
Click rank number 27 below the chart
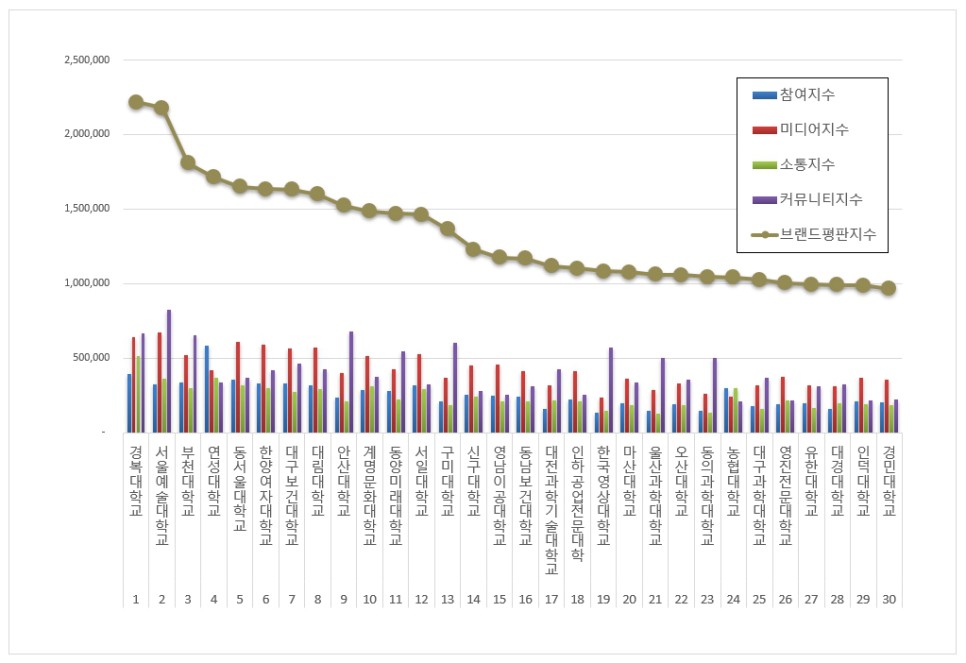tap(811, 600)
